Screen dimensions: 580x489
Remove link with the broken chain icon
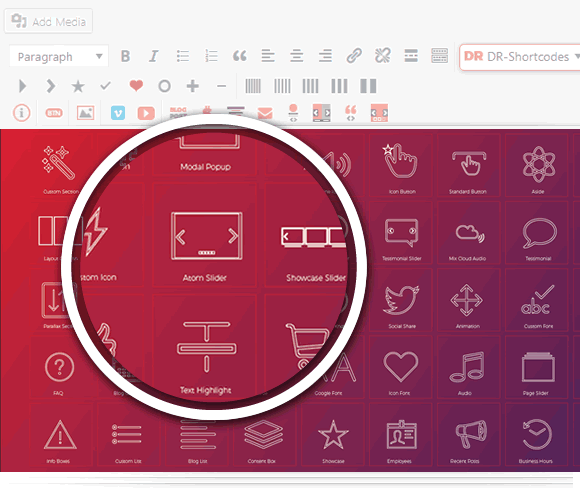[382, 56]
